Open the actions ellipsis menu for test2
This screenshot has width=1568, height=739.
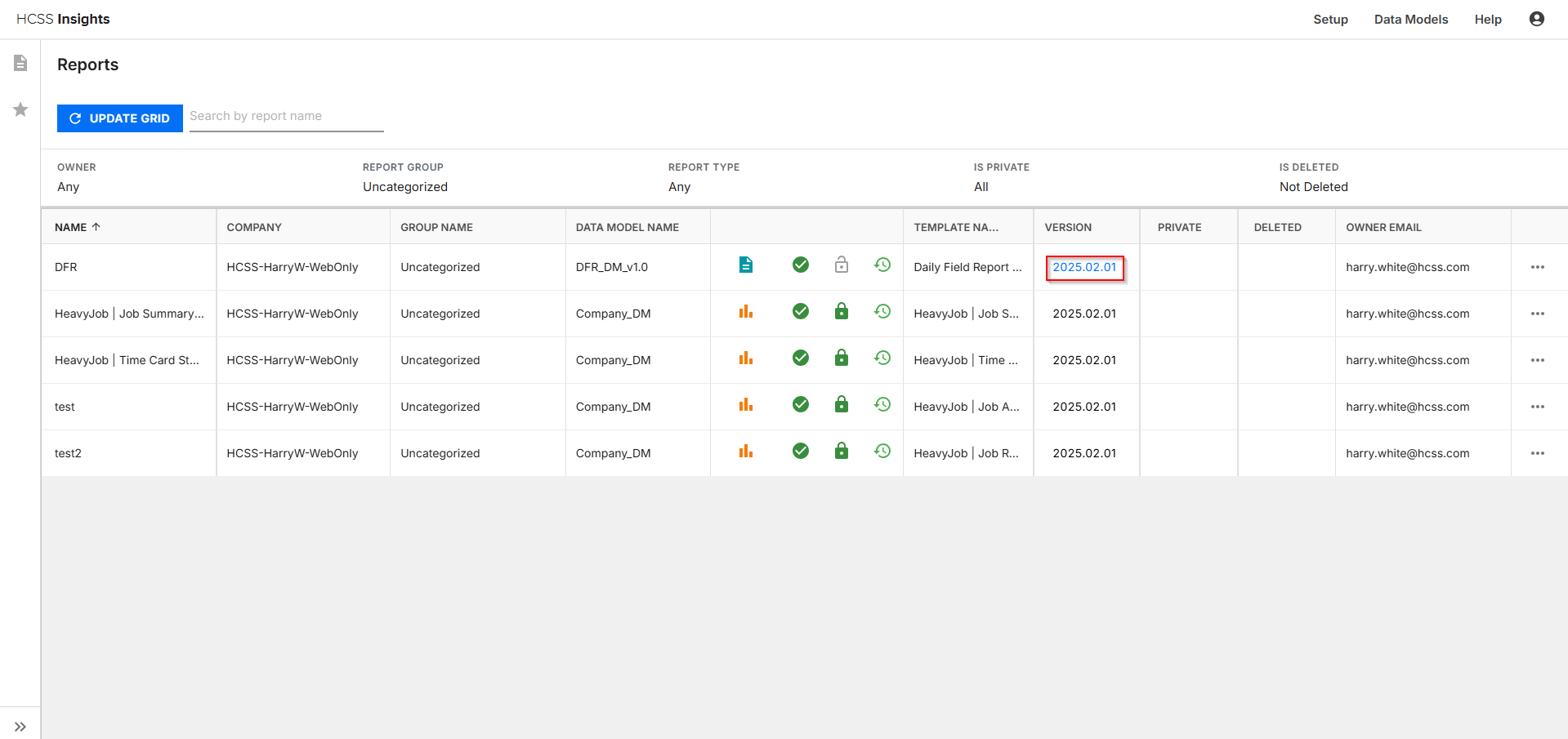pos(1539,453)
